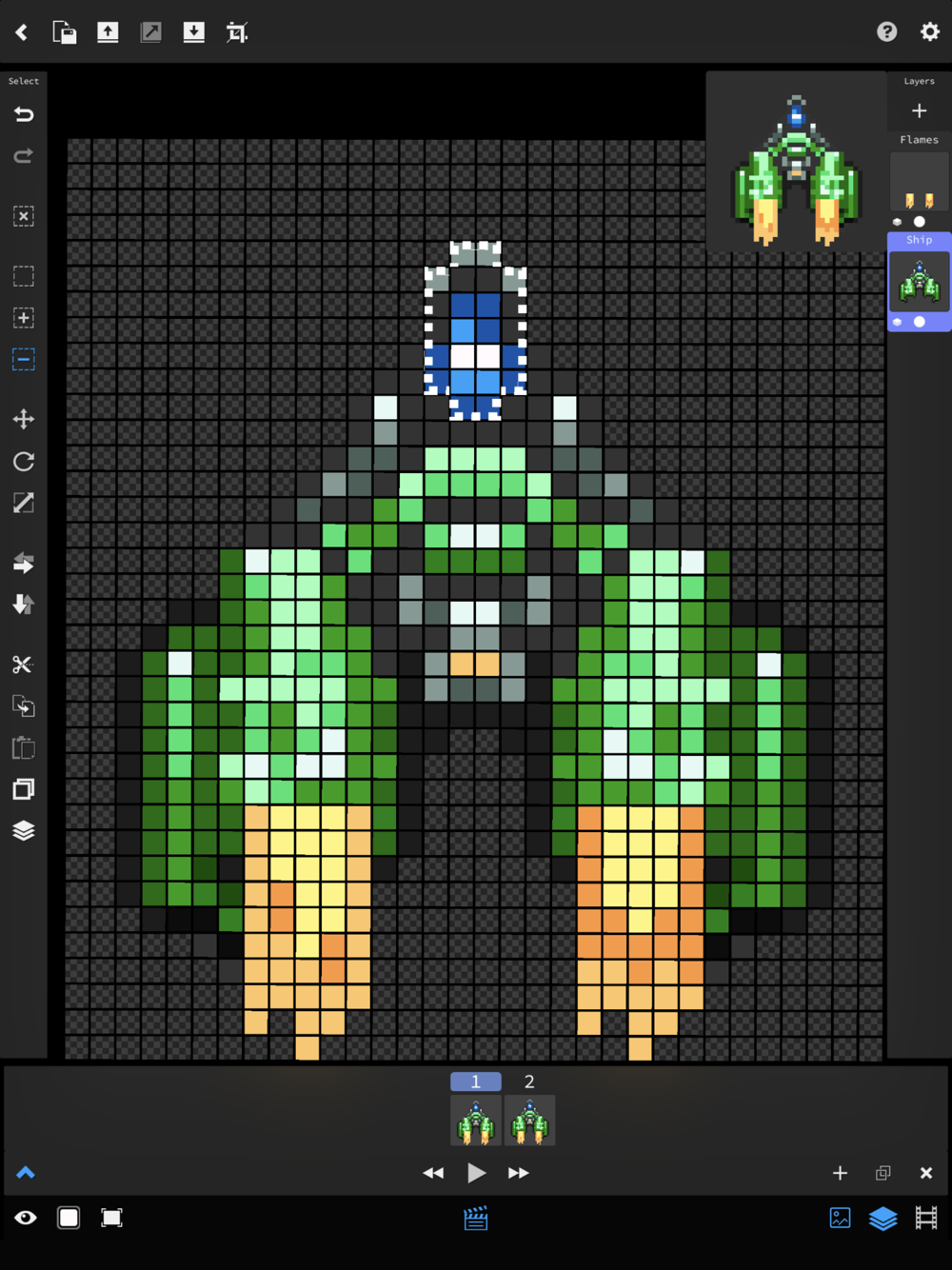This screenshot has width=952, height=1270.
Task: Duplicate the selection
Action: pos(24,789)
